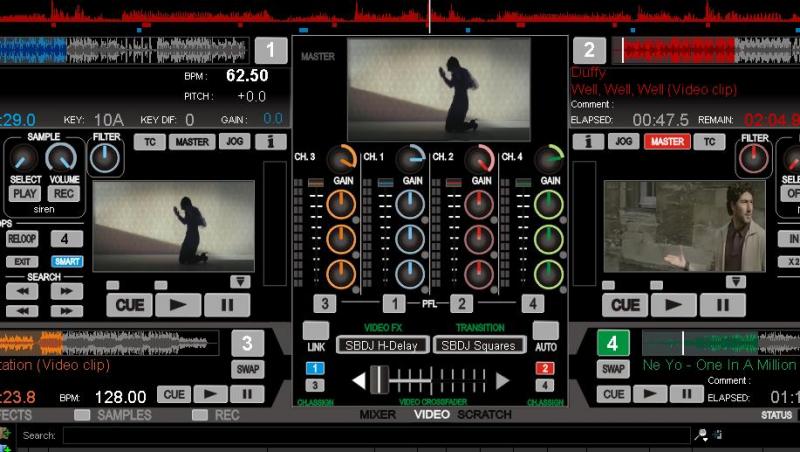Image resolution: width=800 pixels, height=452 pixels.
Task: Swap deck 4 with SWAP button
Action: pyautogui.click(x=613, y=369)
